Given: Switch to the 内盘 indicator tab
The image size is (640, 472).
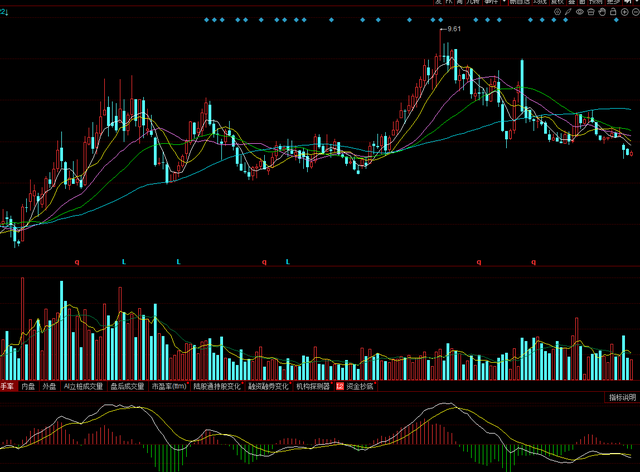Looking at the screenshot, I should [28, 385].
